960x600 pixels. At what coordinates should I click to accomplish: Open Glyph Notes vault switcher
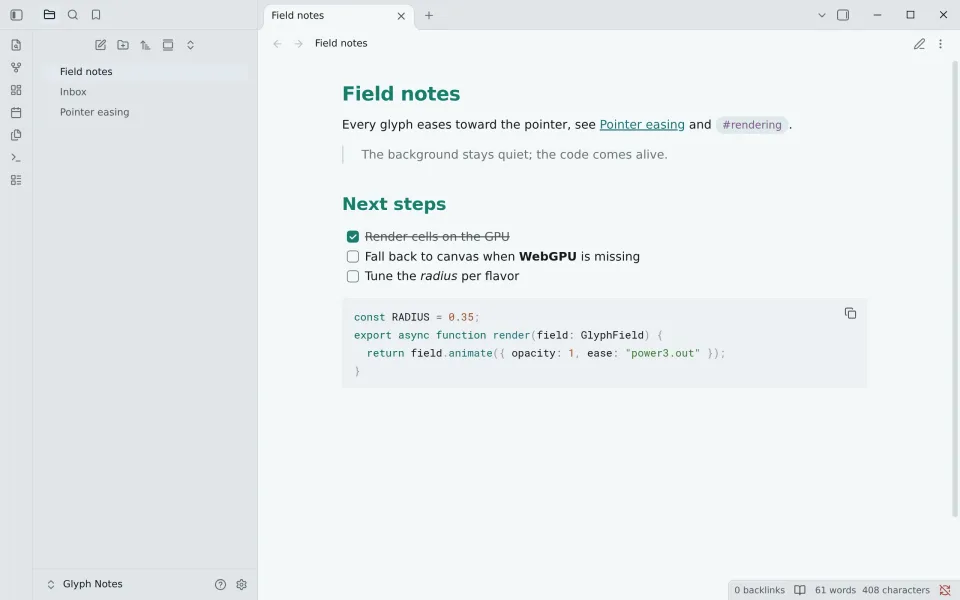84,584
